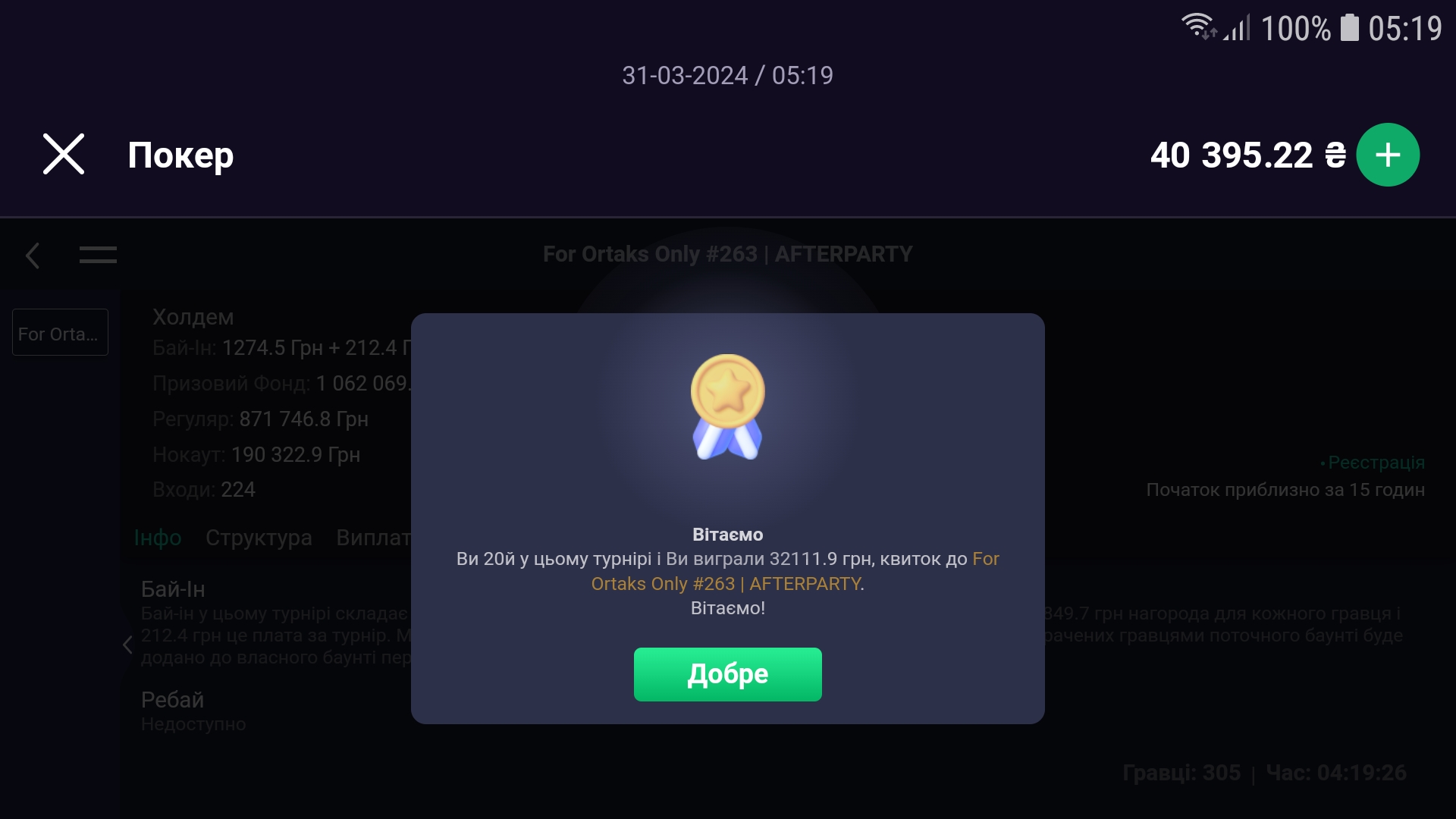Screen dimensions: 1456x819
Task: Tap the cellular signal strength icon
Action: pos(1238,28)
